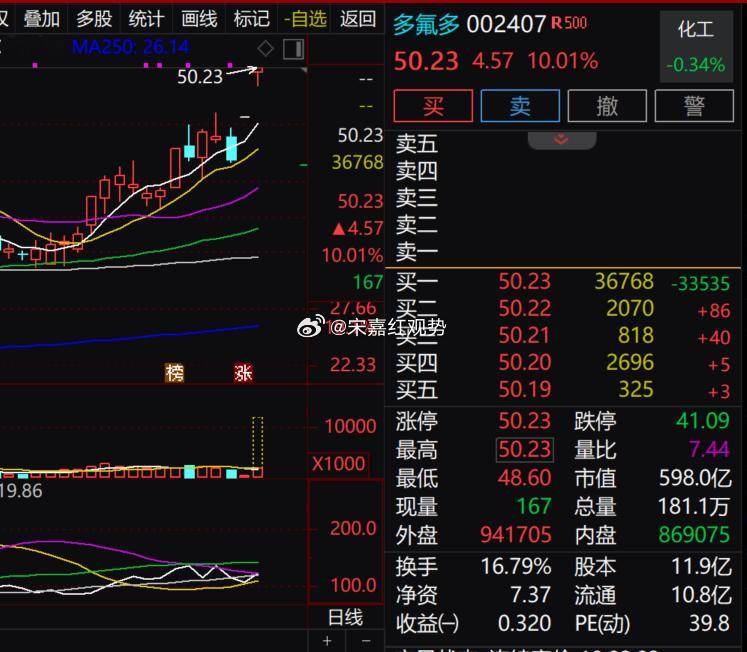Viewport: 747px width, 652px height.
Task: Click the 最低 low price 48.60
Action: [x=525, y=478]
